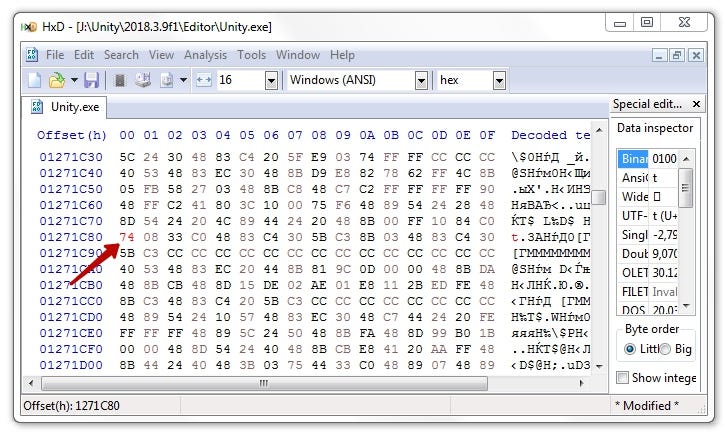
Task: Open disk image icon in toolbar
Action: point(166,80)
